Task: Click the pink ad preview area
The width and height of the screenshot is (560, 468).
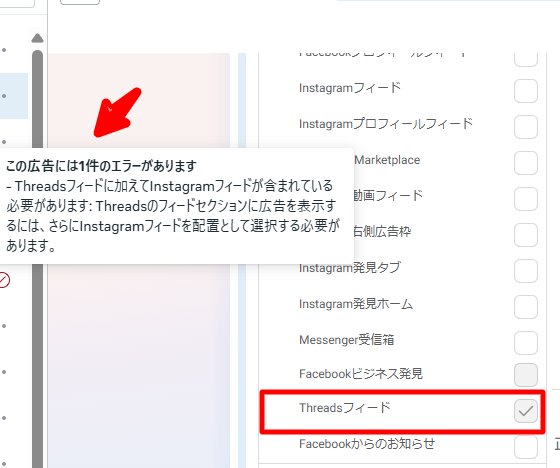Action: 139,364
